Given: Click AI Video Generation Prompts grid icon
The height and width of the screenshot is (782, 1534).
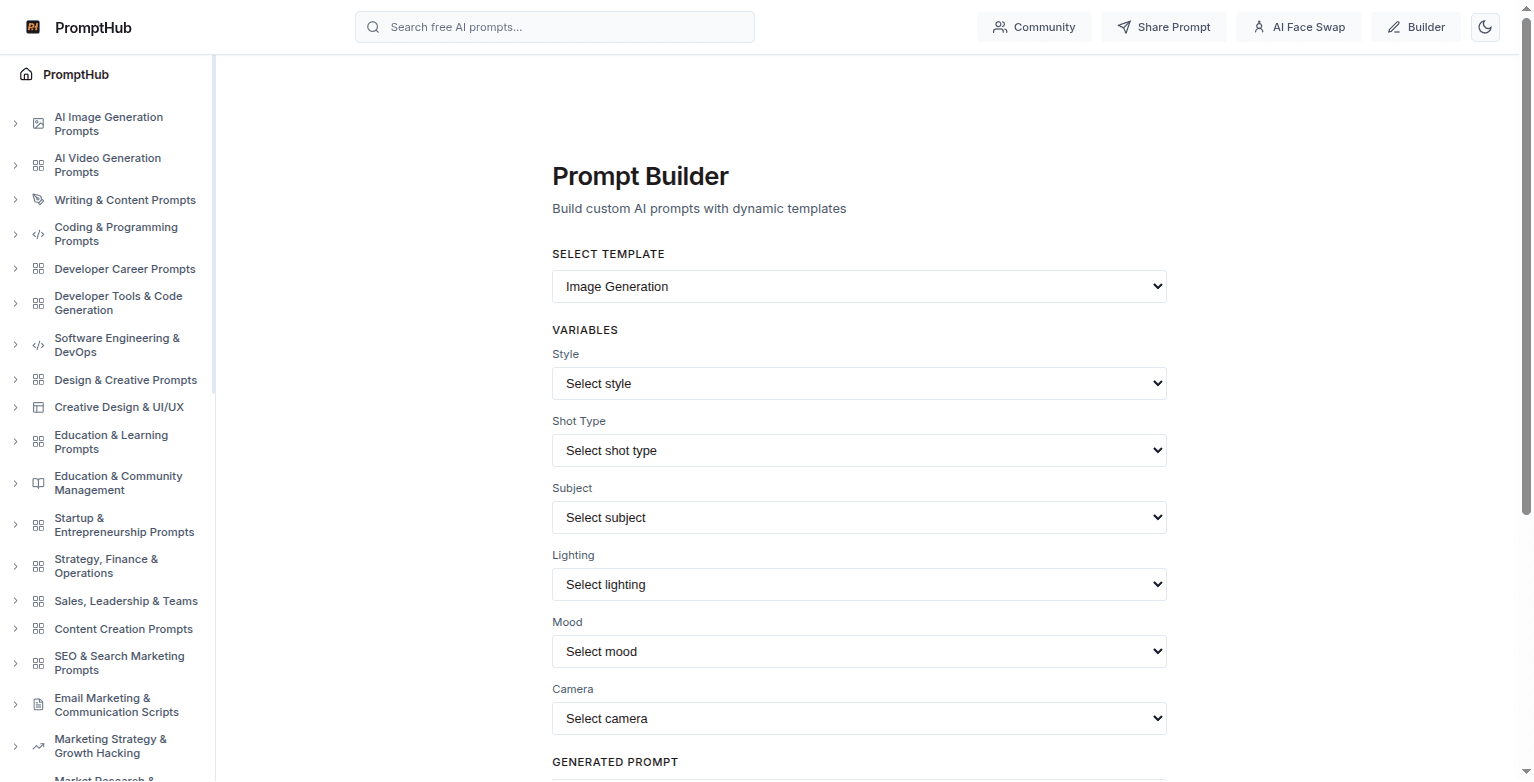Looking at the screenshot, I should (38, 165).
